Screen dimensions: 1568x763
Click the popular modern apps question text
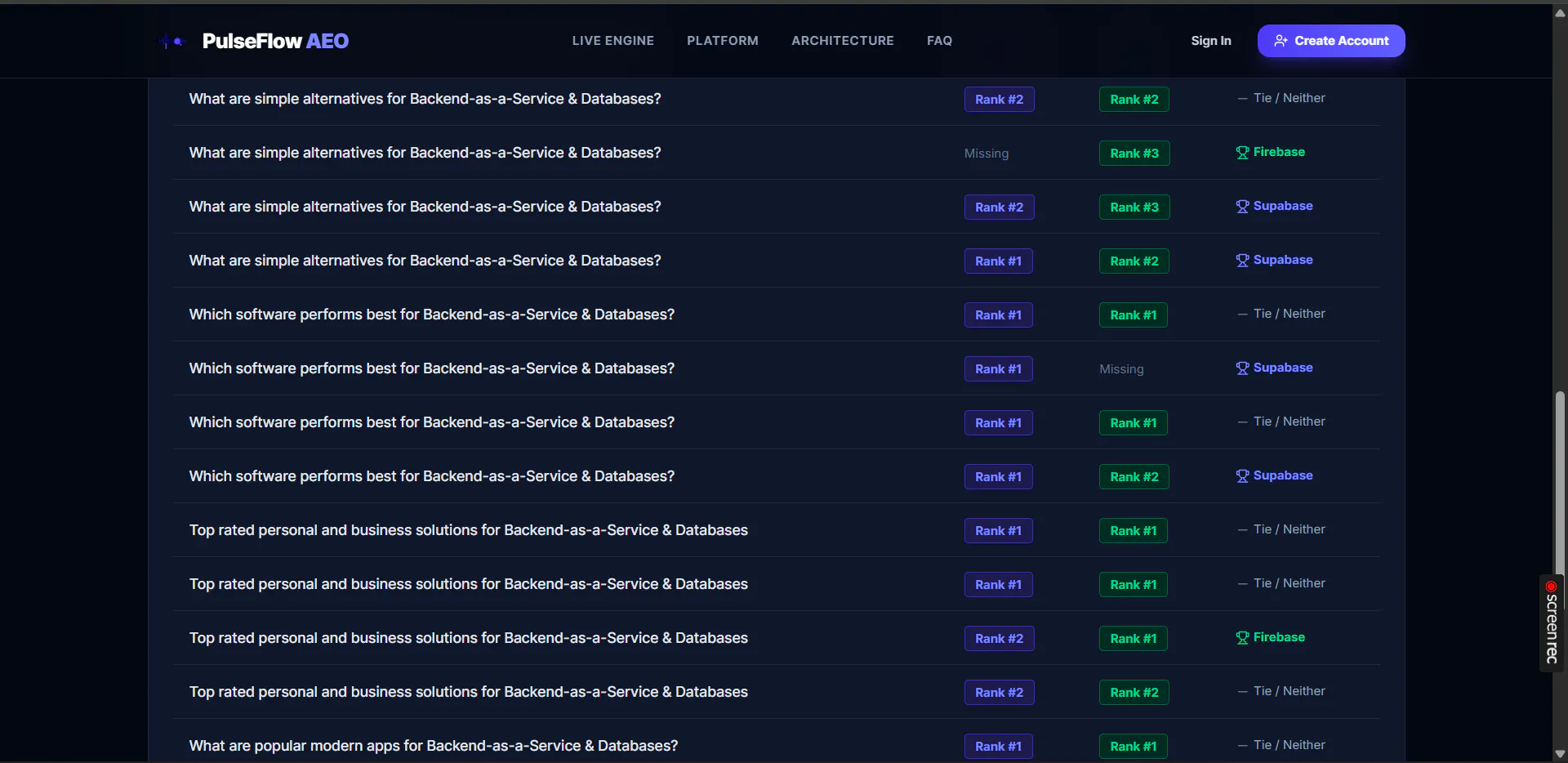pyautogui.click(x=434, y=746)
